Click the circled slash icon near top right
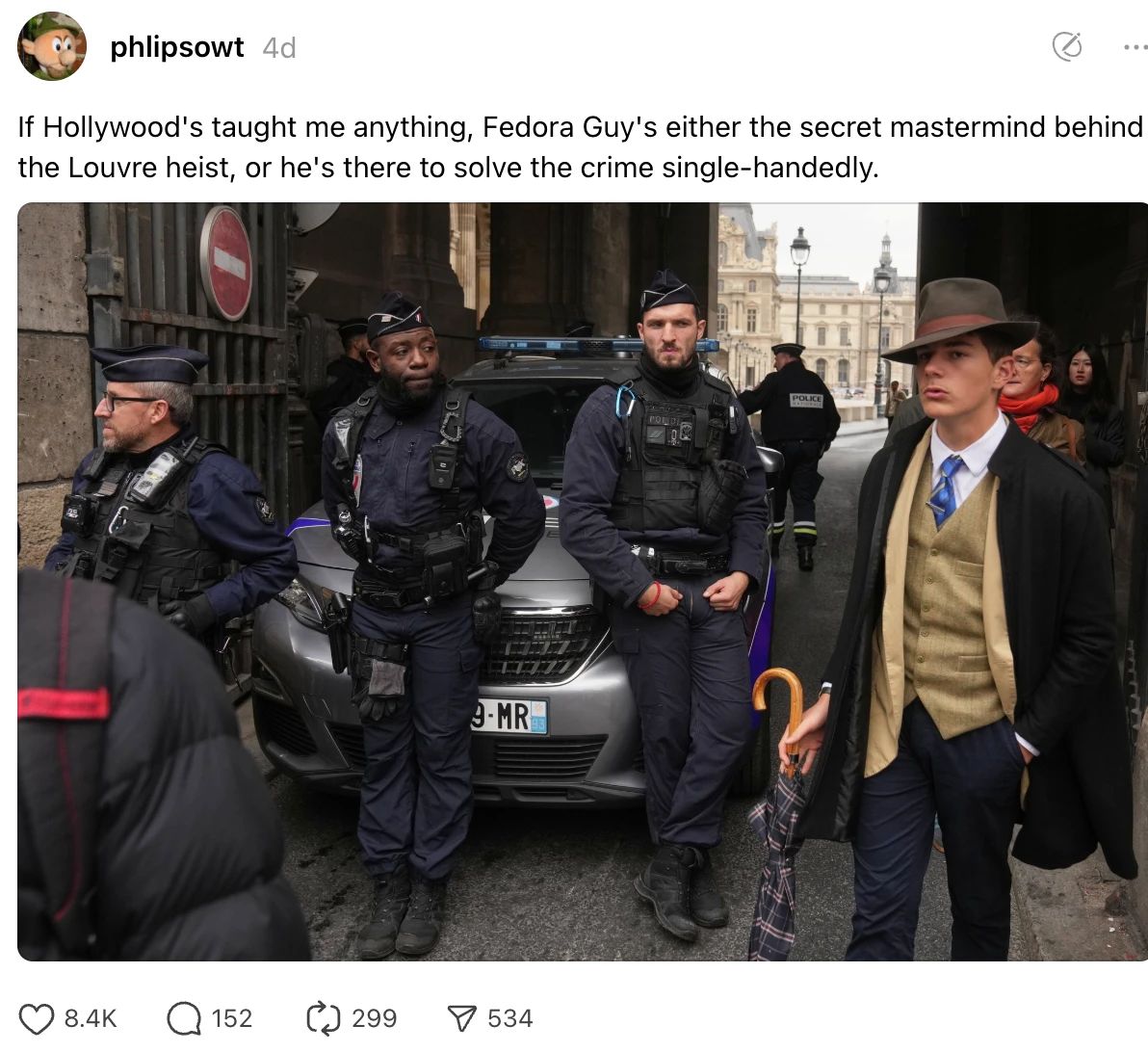The image size is (1148, 1052). click(x=1067, y=47)
